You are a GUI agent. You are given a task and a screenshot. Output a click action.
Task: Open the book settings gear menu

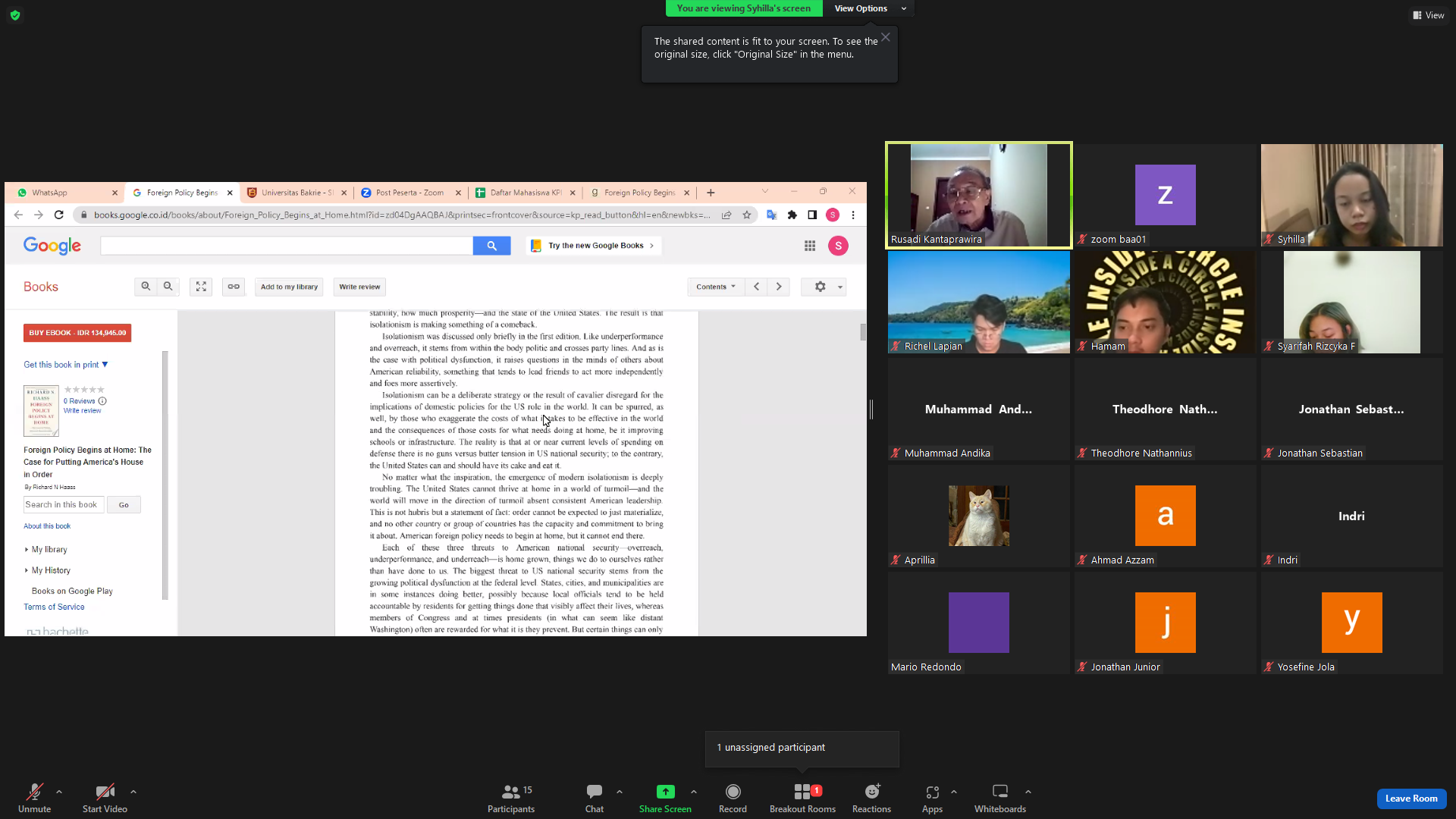(824, 287)
